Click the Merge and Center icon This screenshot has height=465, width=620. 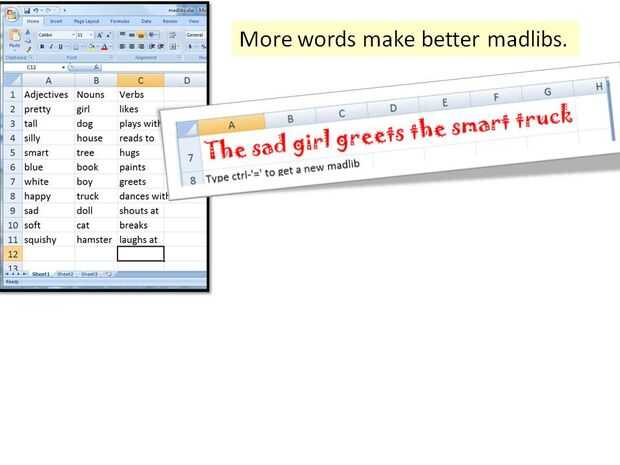(173, 47)
